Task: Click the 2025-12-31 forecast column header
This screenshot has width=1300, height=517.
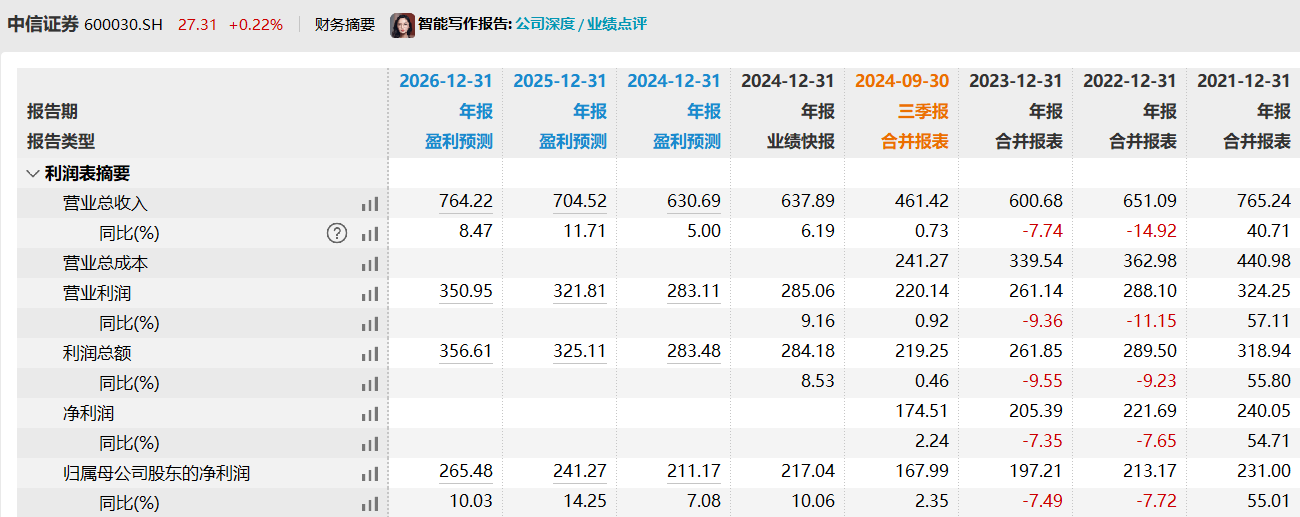Action: (x=559, y=82)
